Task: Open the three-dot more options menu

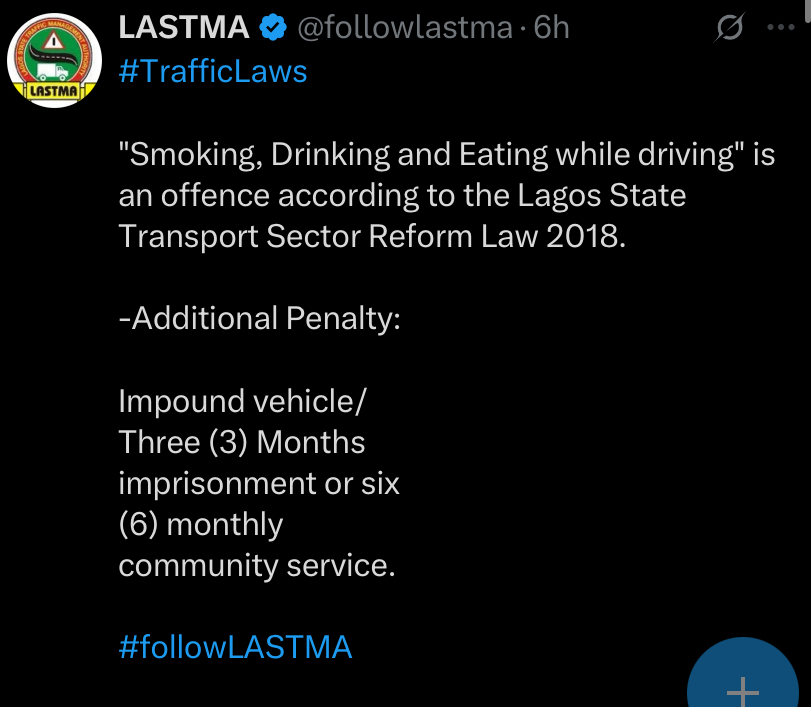Action: tap(781, 28)
